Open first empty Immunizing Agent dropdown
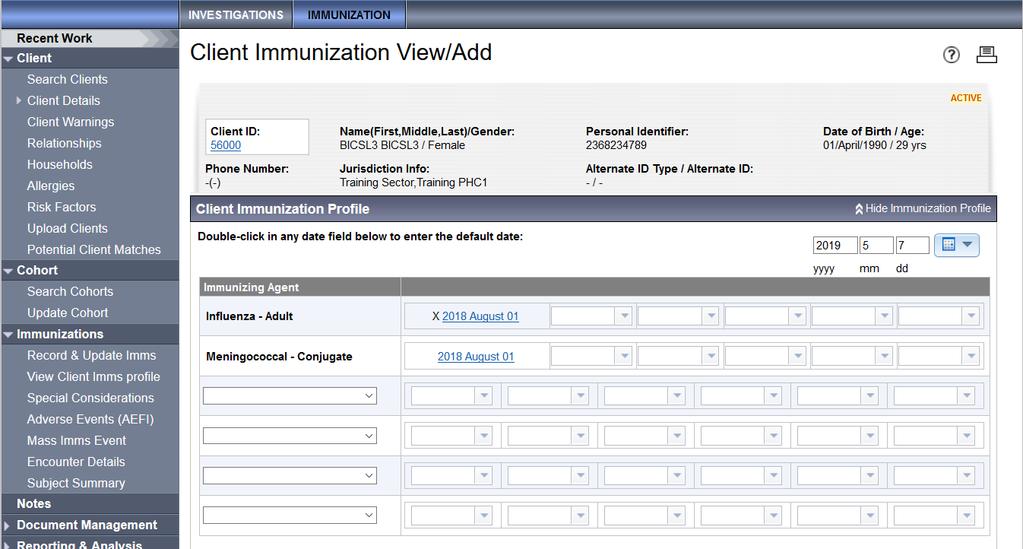The height and width of the screenshot is (549, 1023). pos(290,396)
